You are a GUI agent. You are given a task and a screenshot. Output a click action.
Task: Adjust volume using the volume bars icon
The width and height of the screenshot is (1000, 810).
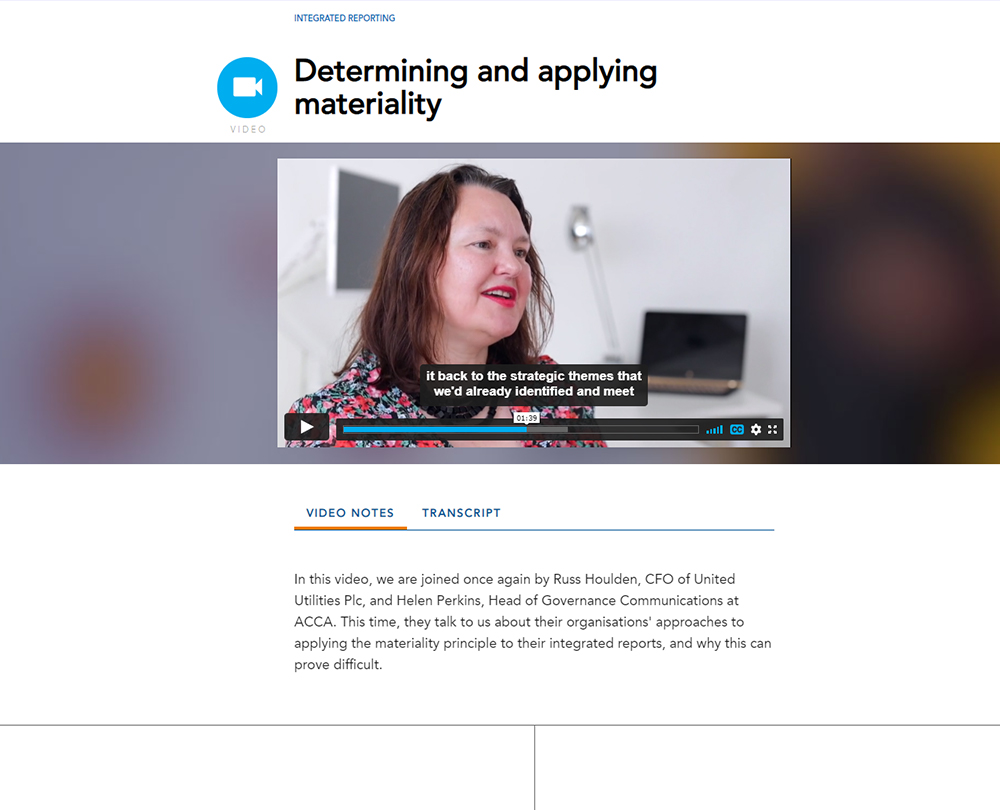pyautogui.click(x=714, y=430)
